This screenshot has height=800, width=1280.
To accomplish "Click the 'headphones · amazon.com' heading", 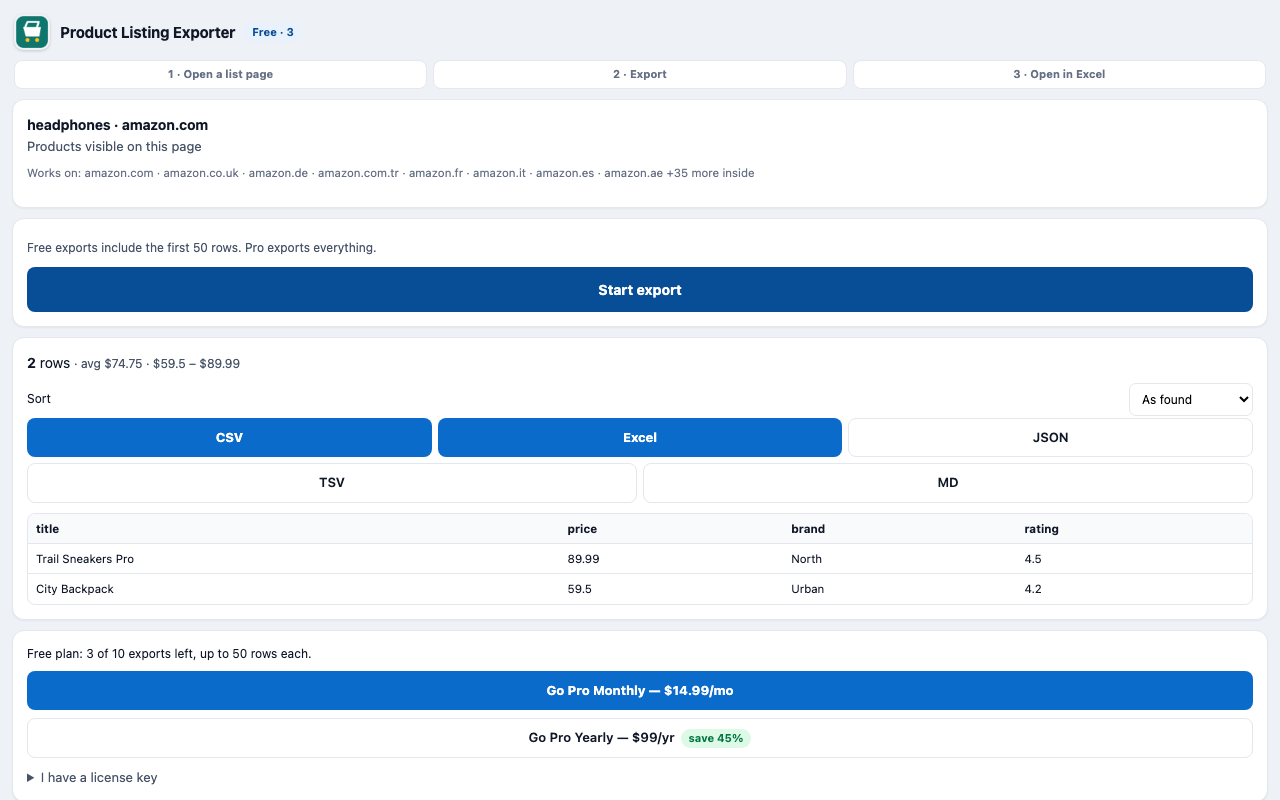I will (x=117, y=125).
